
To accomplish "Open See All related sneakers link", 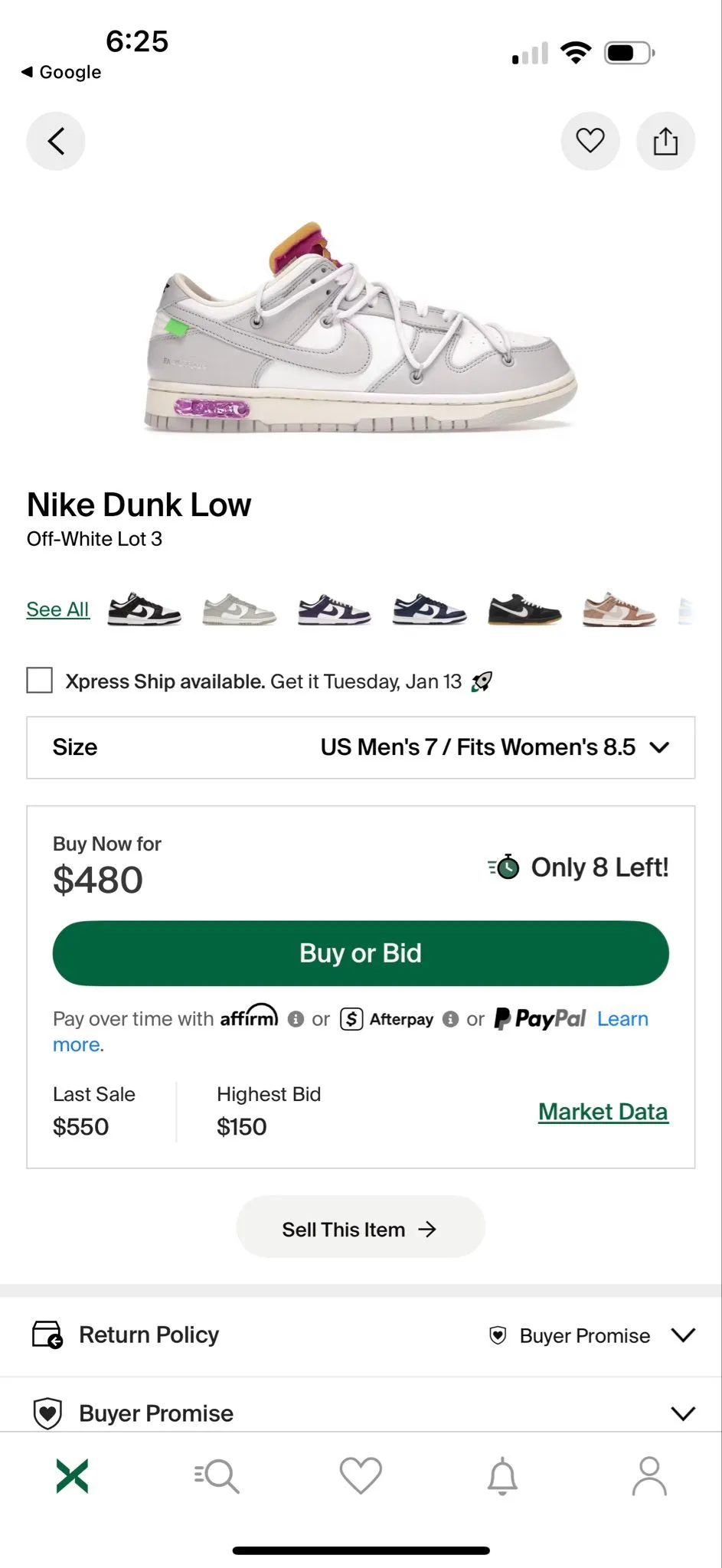I will (58, 609).
